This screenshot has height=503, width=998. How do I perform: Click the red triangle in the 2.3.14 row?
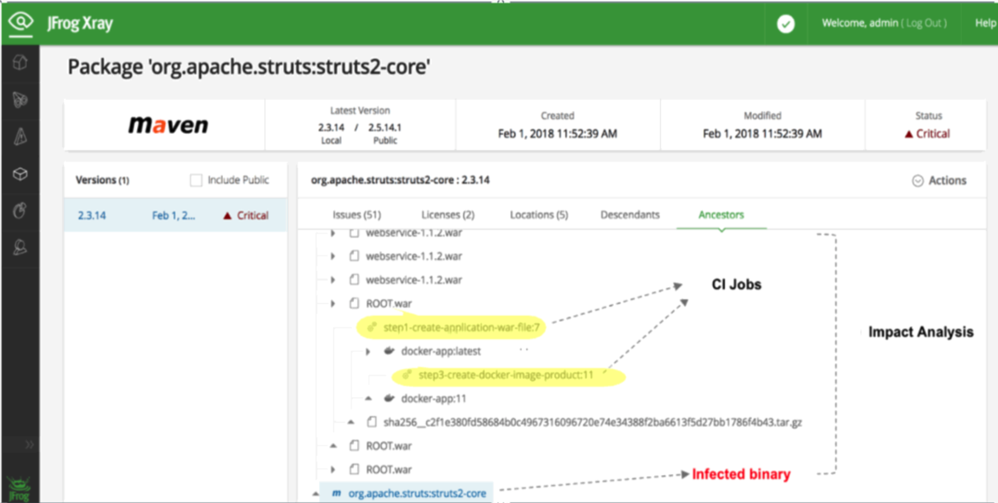point(227,216)
